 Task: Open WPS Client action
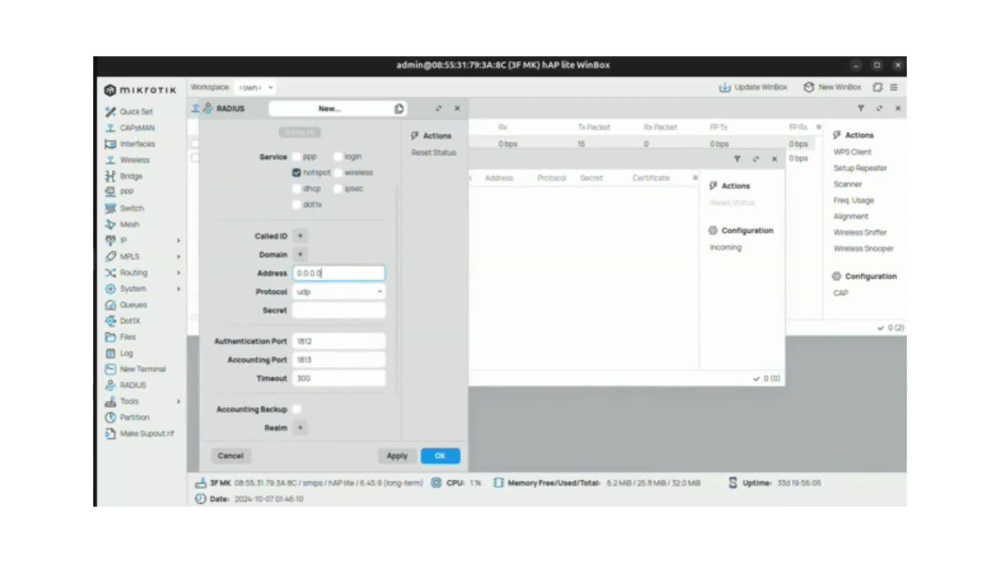[x=852, y=152]
